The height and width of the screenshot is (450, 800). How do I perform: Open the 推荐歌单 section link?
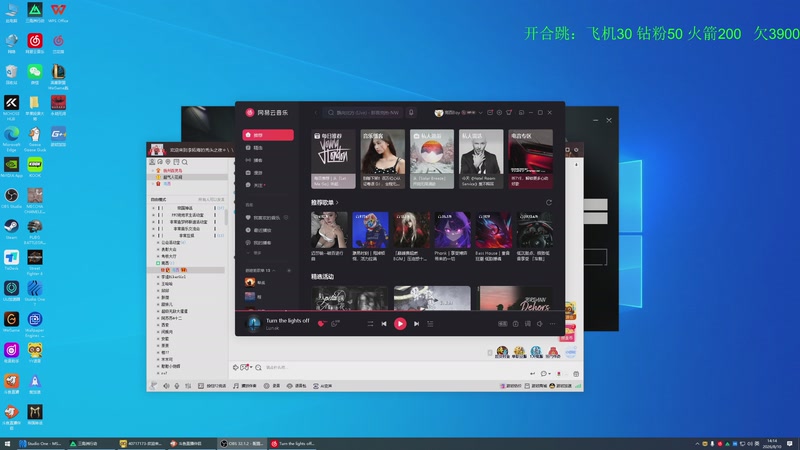[324, 203]
